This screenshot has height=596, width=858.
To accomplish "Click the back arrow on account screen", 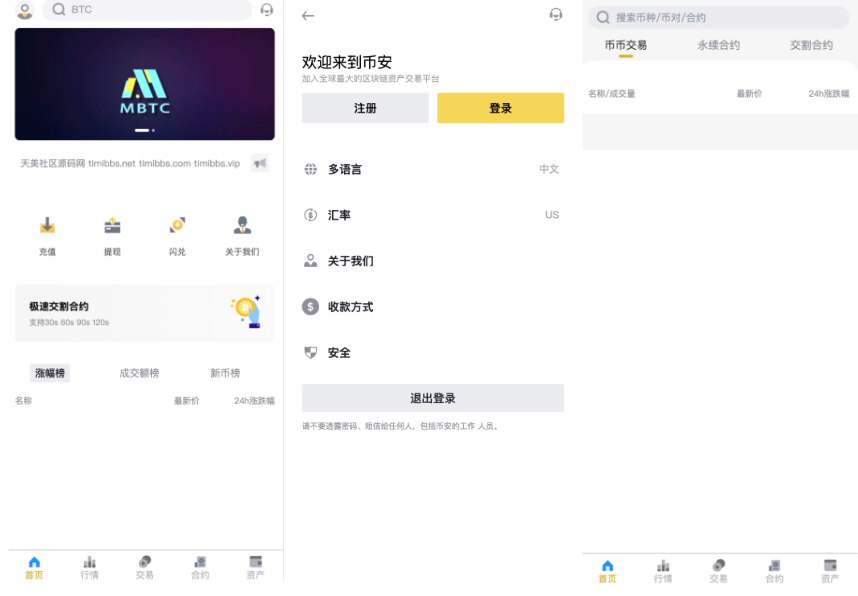I will tap(308, 15).
